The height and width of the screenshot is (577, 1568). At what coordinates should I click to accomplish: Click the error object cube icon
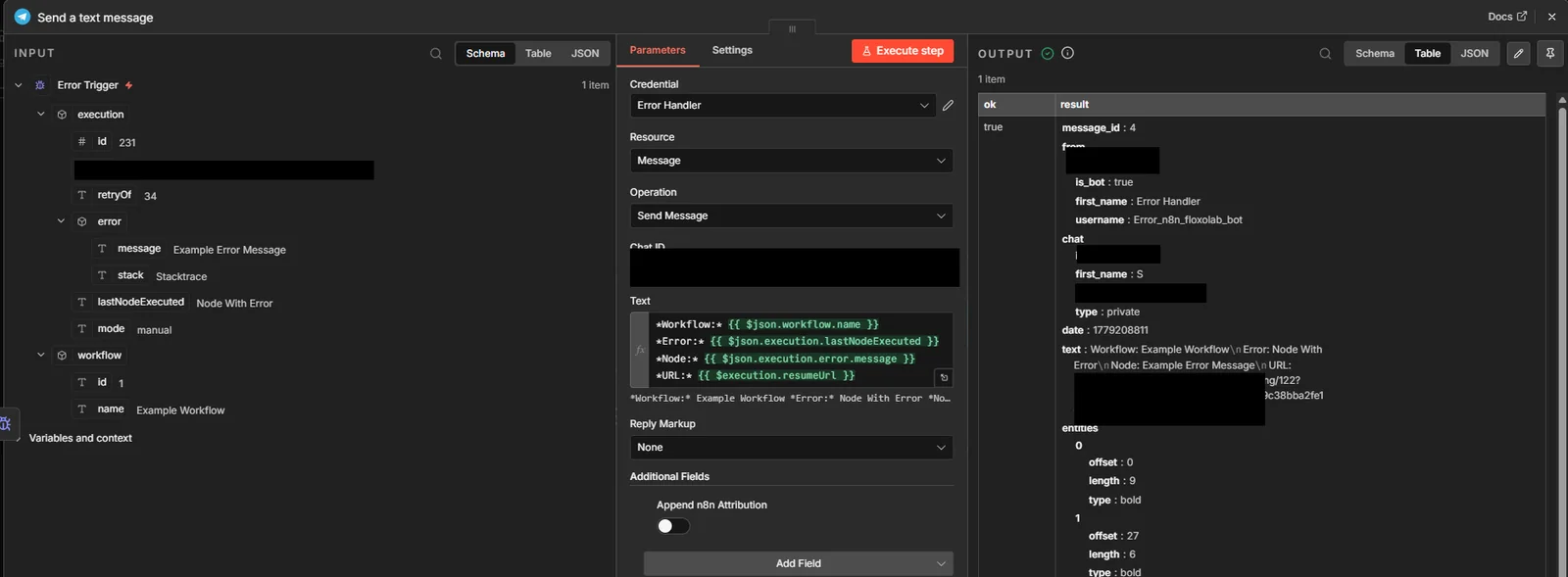pos(82,221)
